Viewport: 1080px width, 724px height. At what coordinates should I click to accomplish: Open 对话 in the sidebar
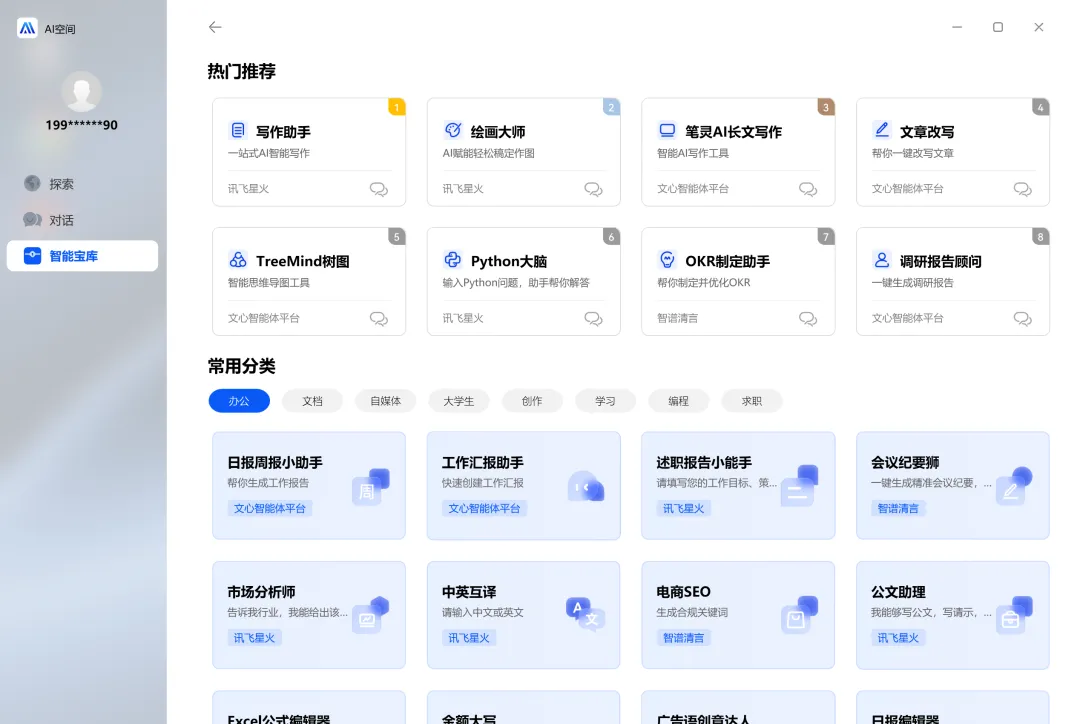(82, 220)
